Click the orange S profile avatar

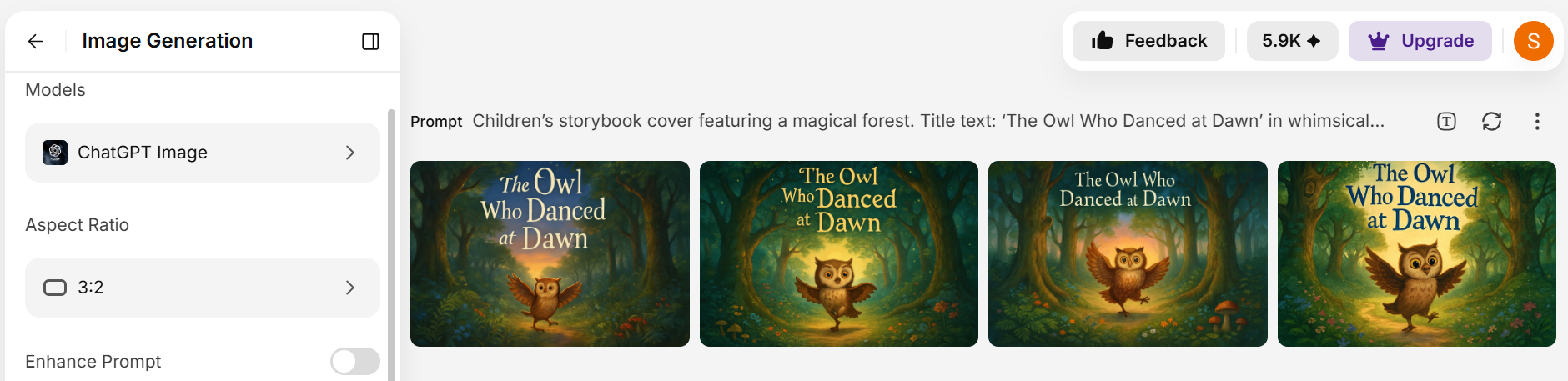[1533, 41]
